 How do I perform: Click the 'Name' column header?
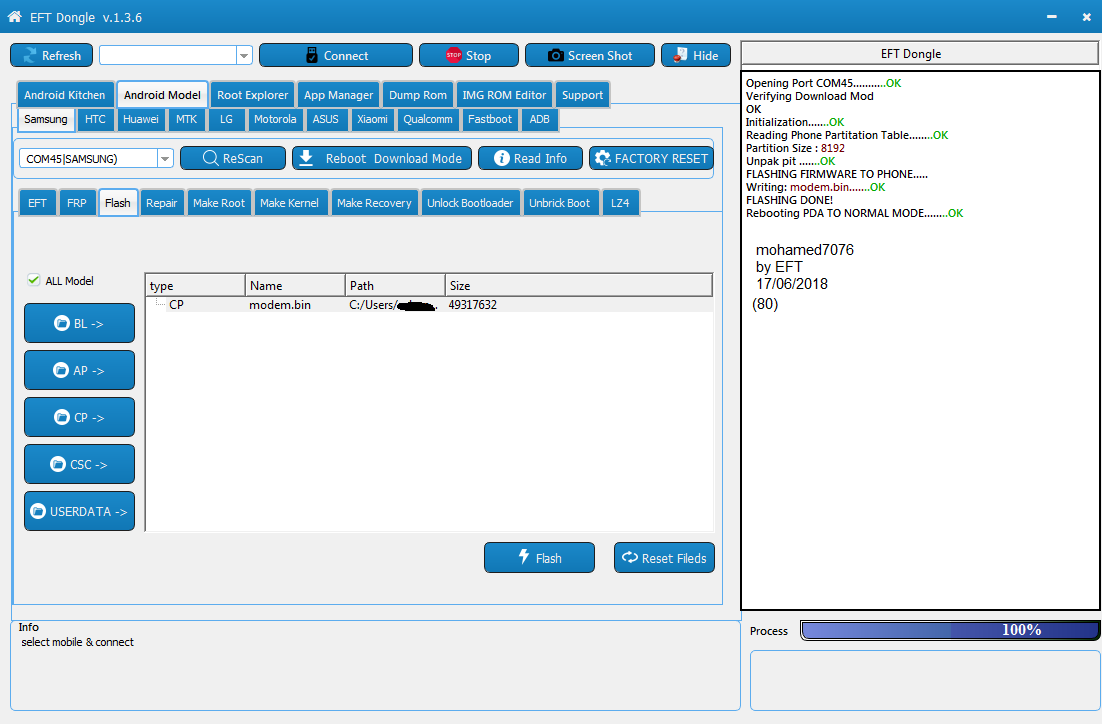[295, 285]
